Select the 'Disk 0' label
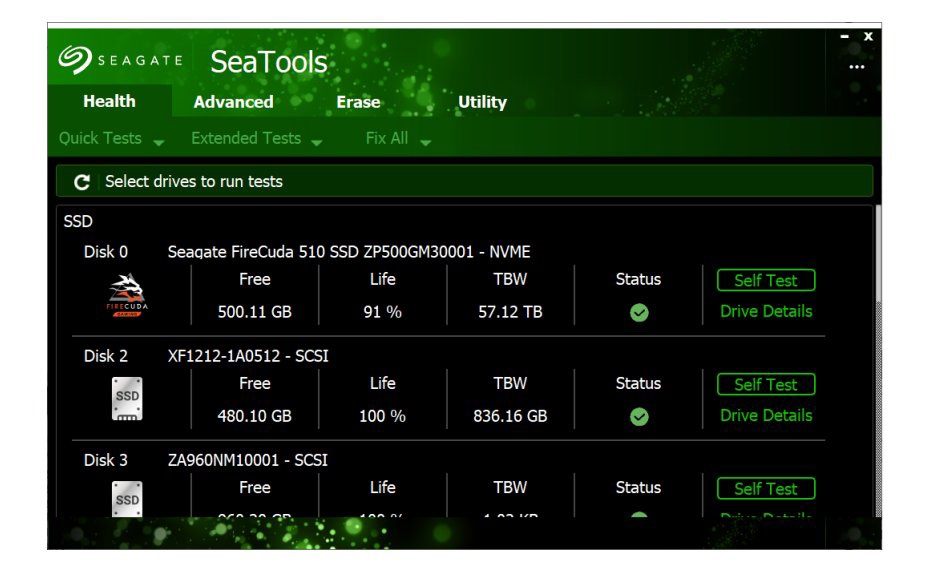This screenshot has width=929, height=573. (105, 252)
